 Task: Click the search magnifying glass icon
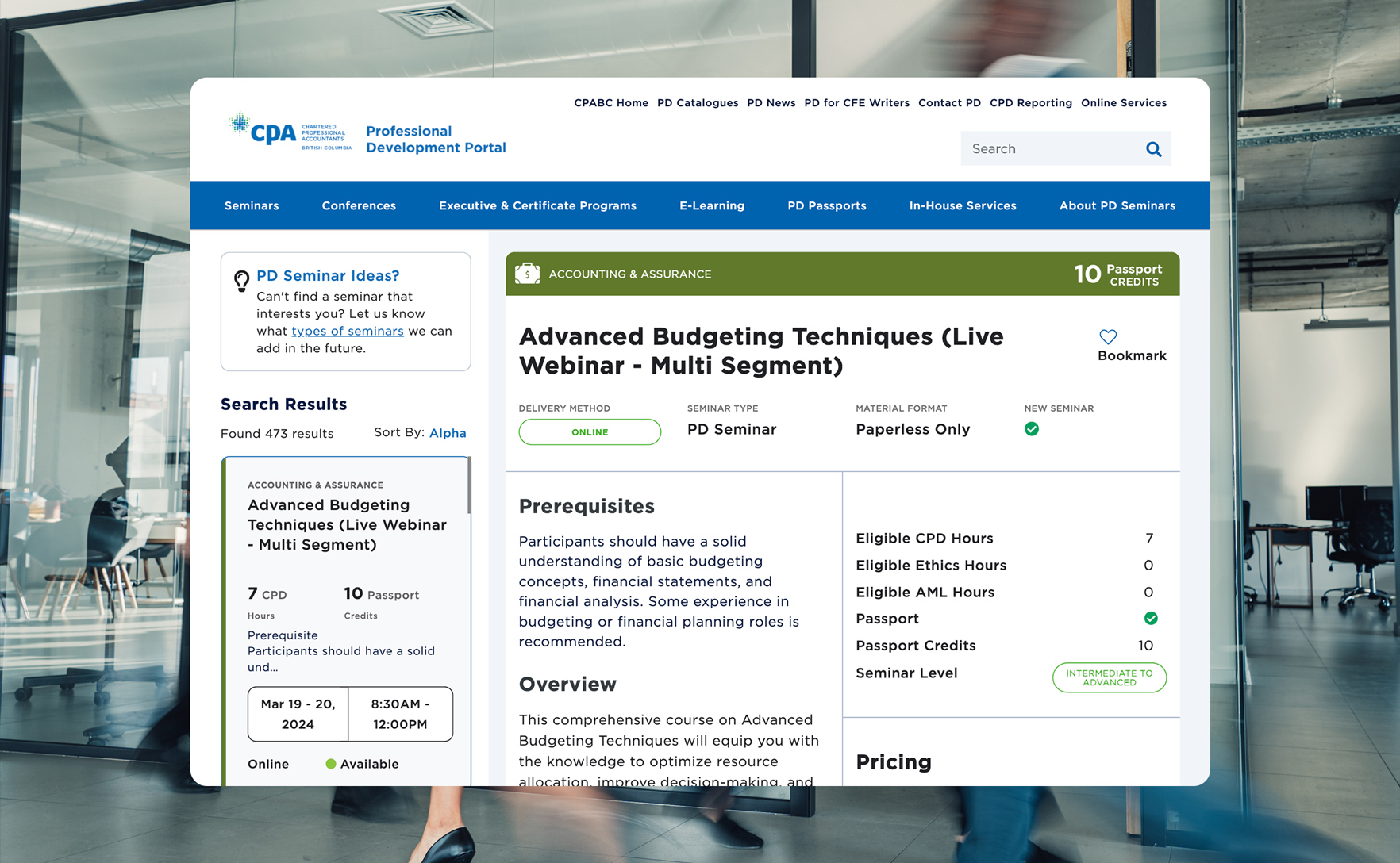1153,148
